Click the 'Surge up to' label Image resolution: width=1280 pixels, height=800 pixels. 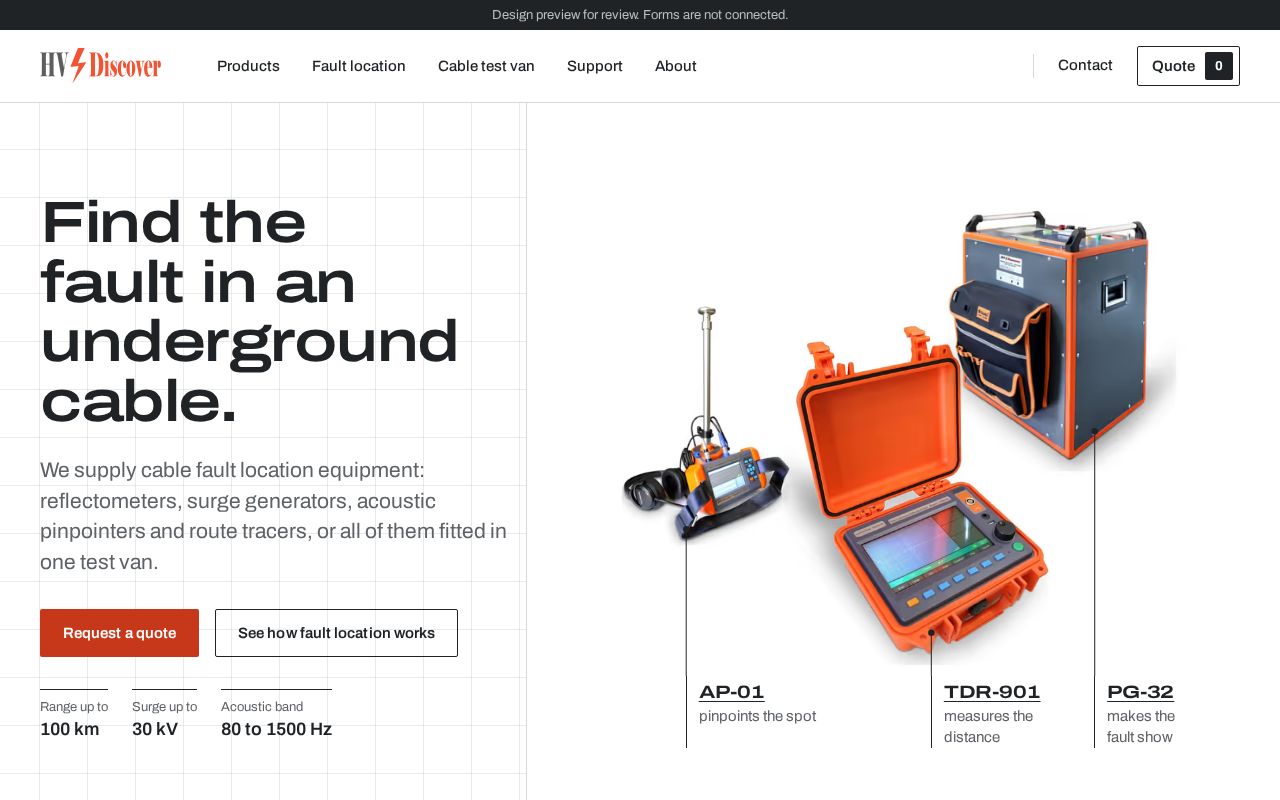click(x=164, y=707)
